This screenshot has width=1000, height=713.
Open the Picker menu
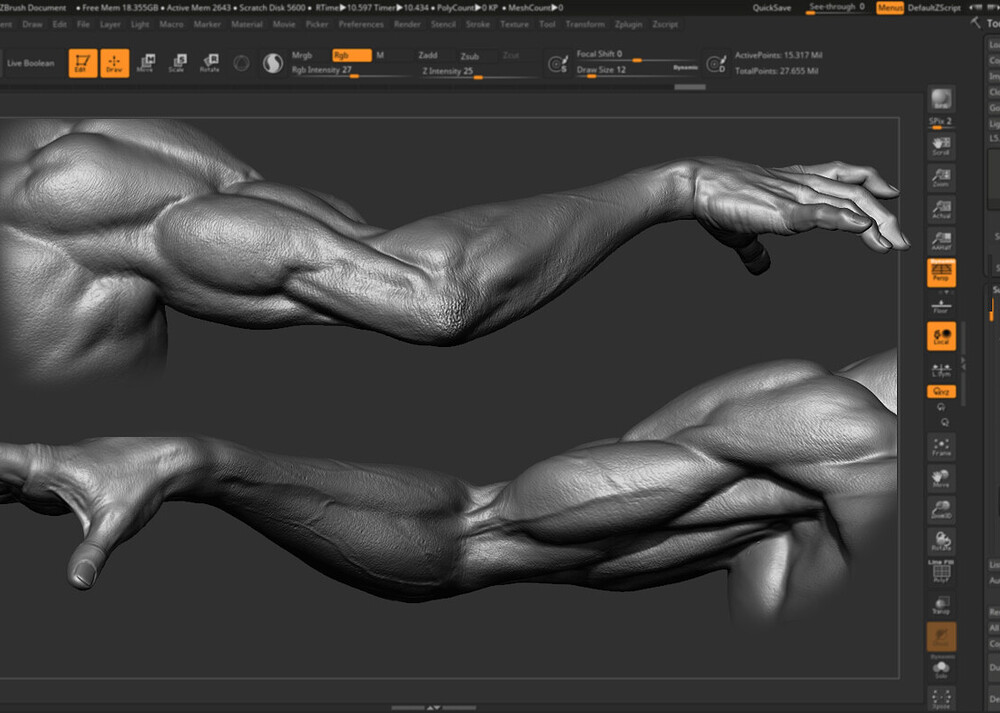pos(317,24)
